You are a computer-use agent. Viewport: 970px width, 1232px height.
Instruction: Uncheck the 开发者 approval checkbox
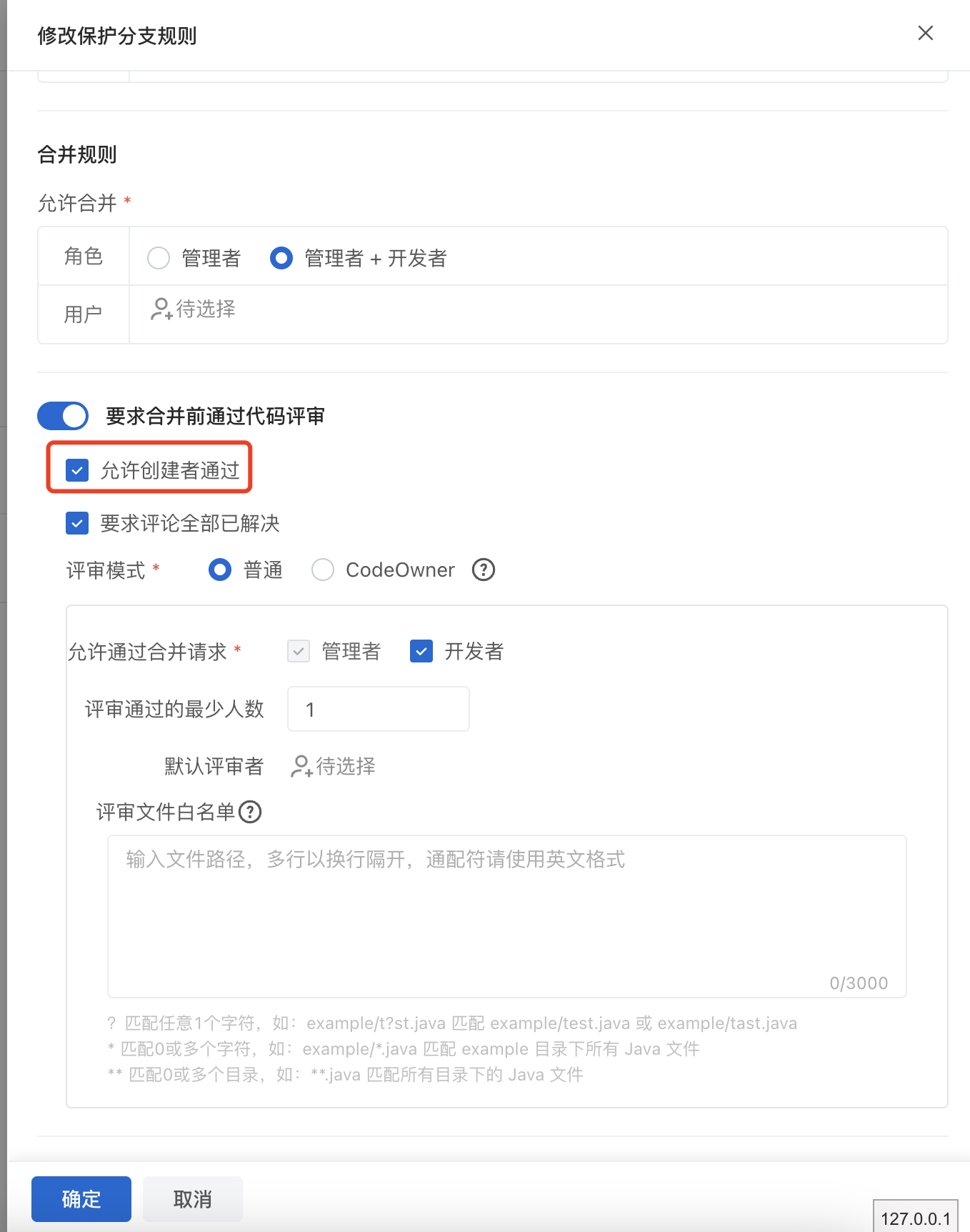click(421, 651)
